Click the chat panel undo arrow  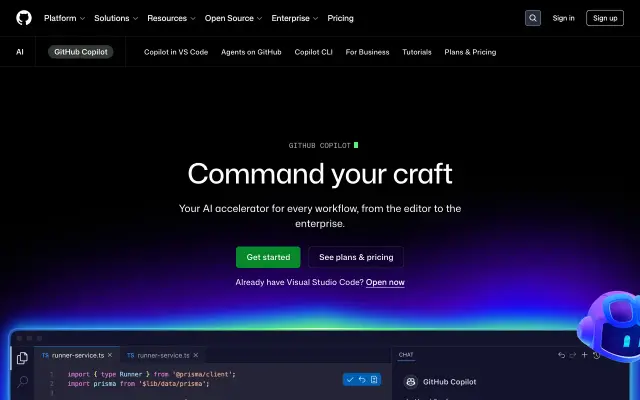pyautogui.click(x=562, y=355)
